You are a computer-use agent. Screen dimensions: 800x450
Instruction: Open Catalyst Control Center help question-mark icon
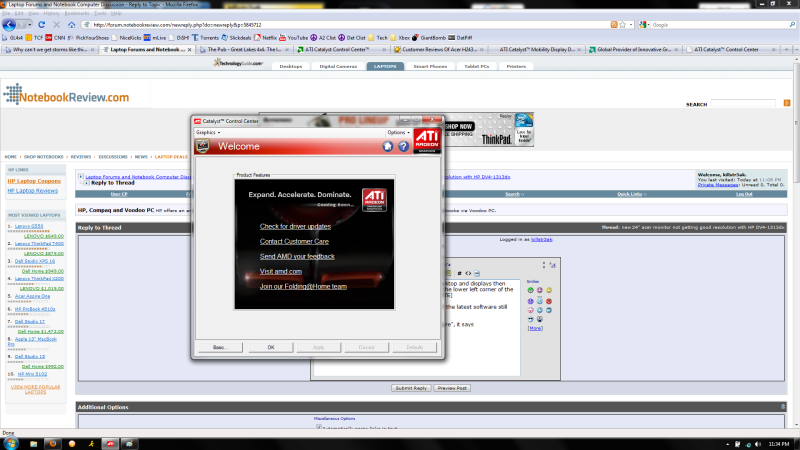[x=404, y=146]
